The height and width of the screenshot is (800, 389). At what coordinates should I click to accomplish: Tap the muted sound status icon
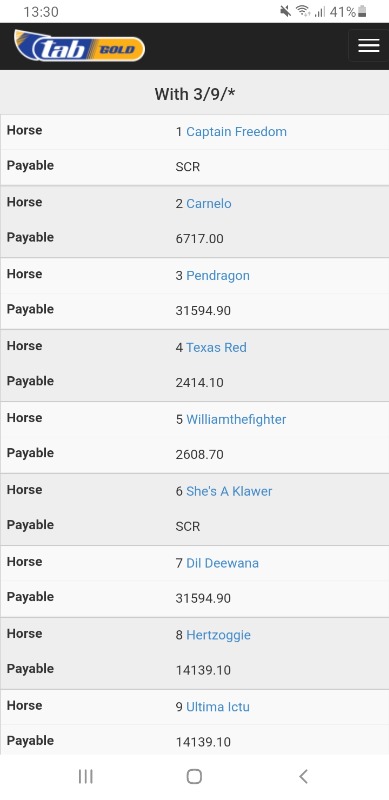click(x=286, y=11)
